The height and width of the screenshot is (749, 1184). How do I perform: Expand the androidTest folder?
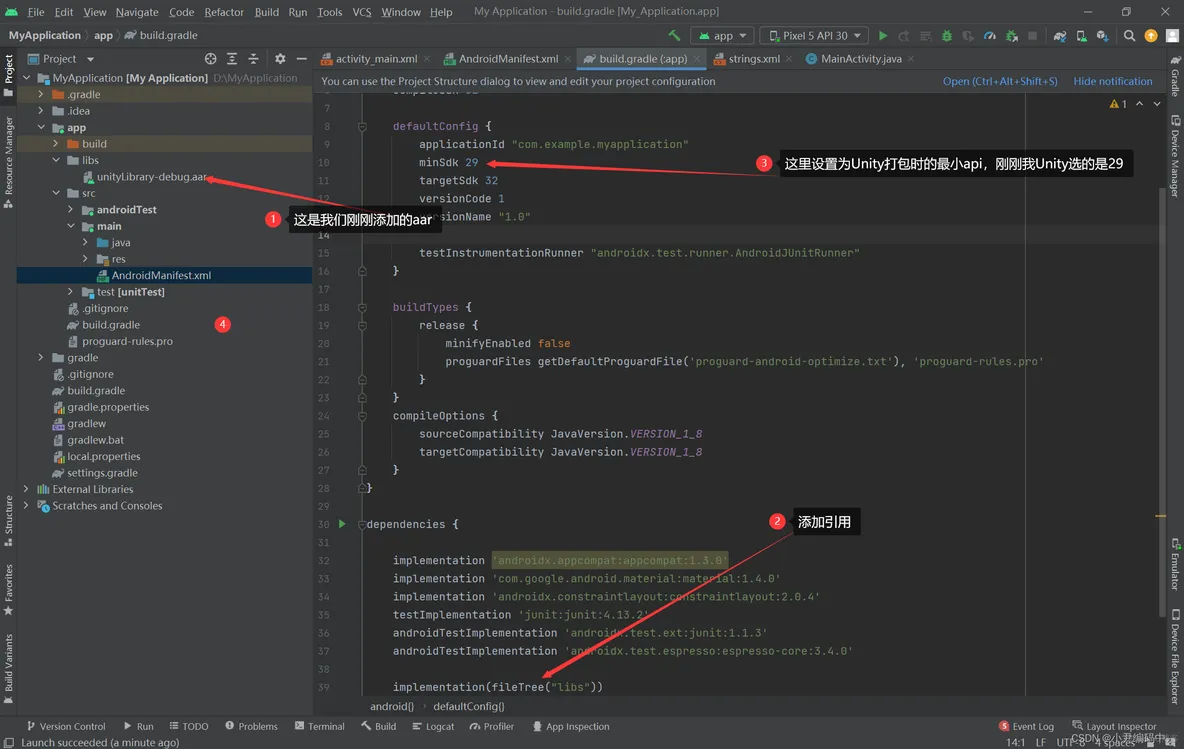70,209
